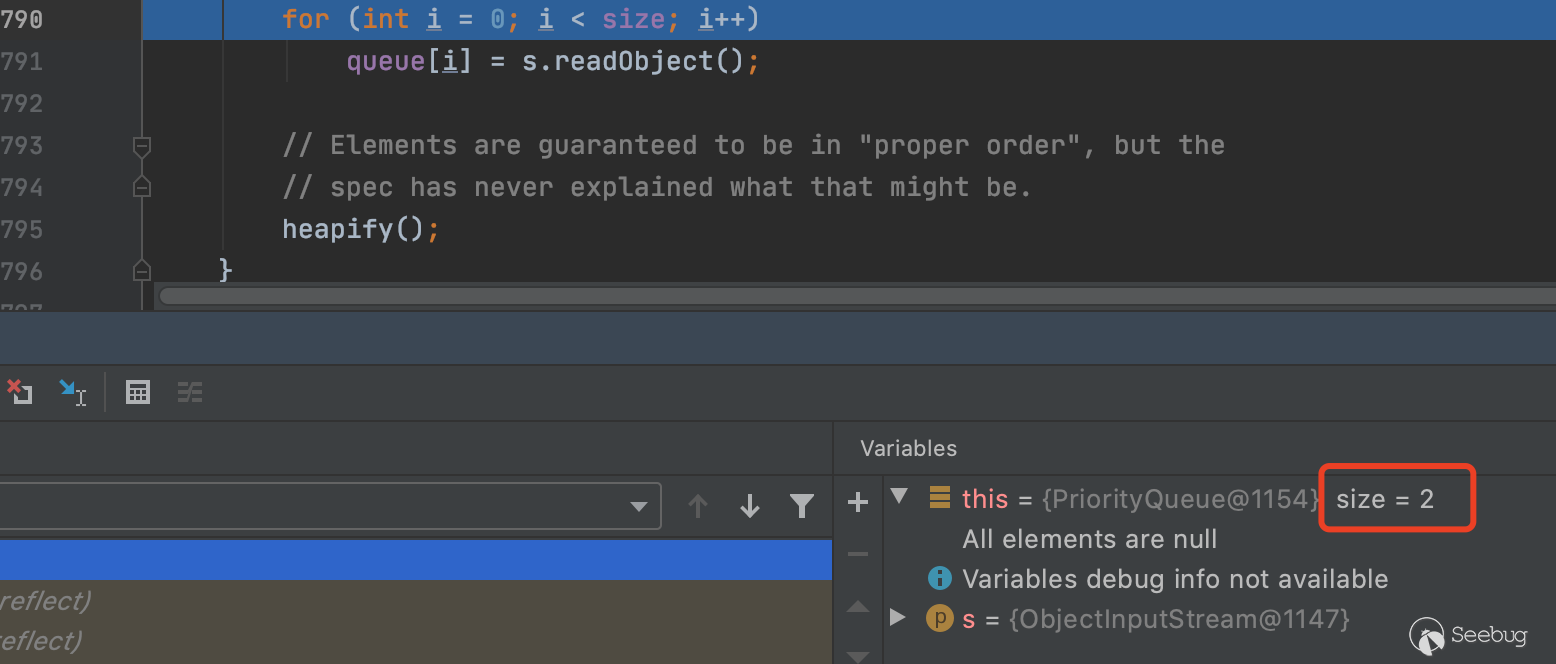
Task: Remove watch using the minus icon
Action: (x=858, y=553)
